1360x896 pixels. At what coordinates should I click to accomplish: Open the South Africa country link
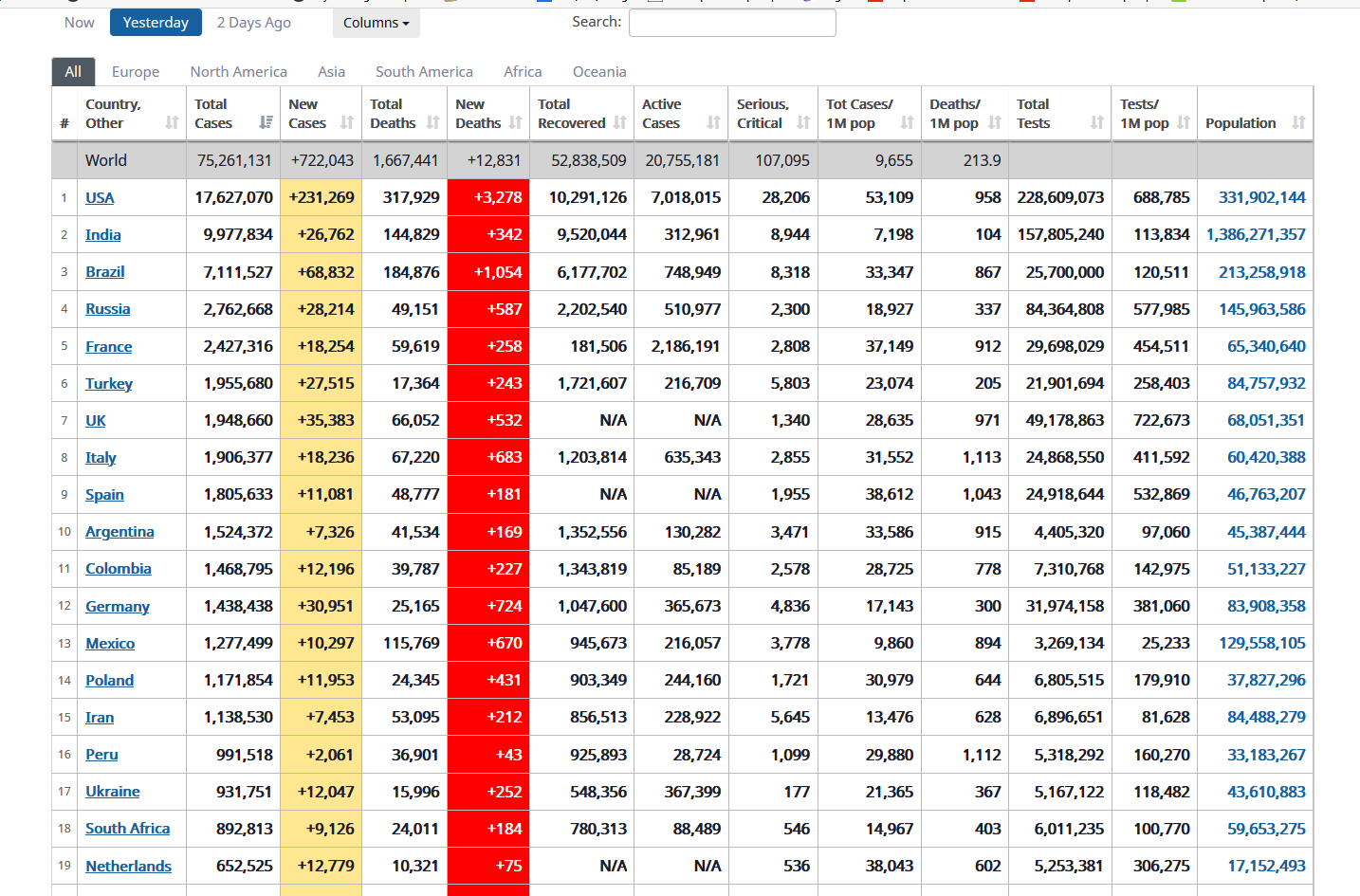tap(128, 829)
